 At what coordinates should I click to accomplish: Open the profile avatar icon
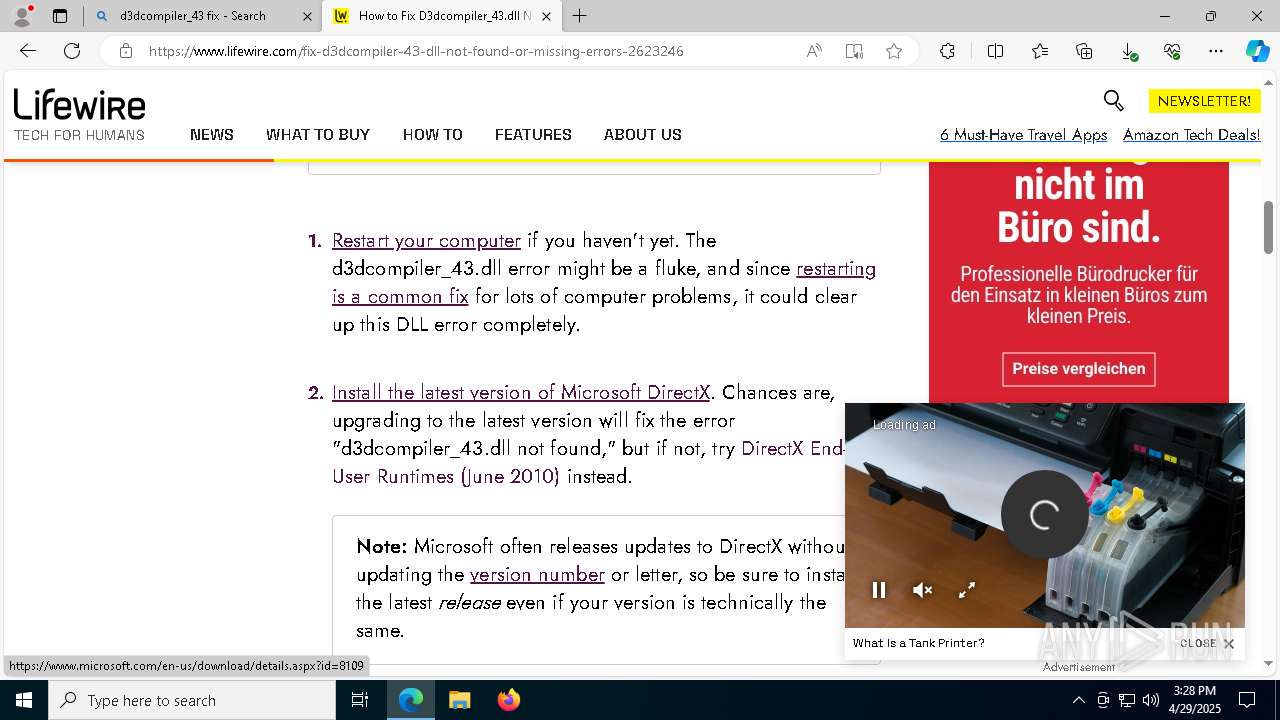[x=21, y=16]
